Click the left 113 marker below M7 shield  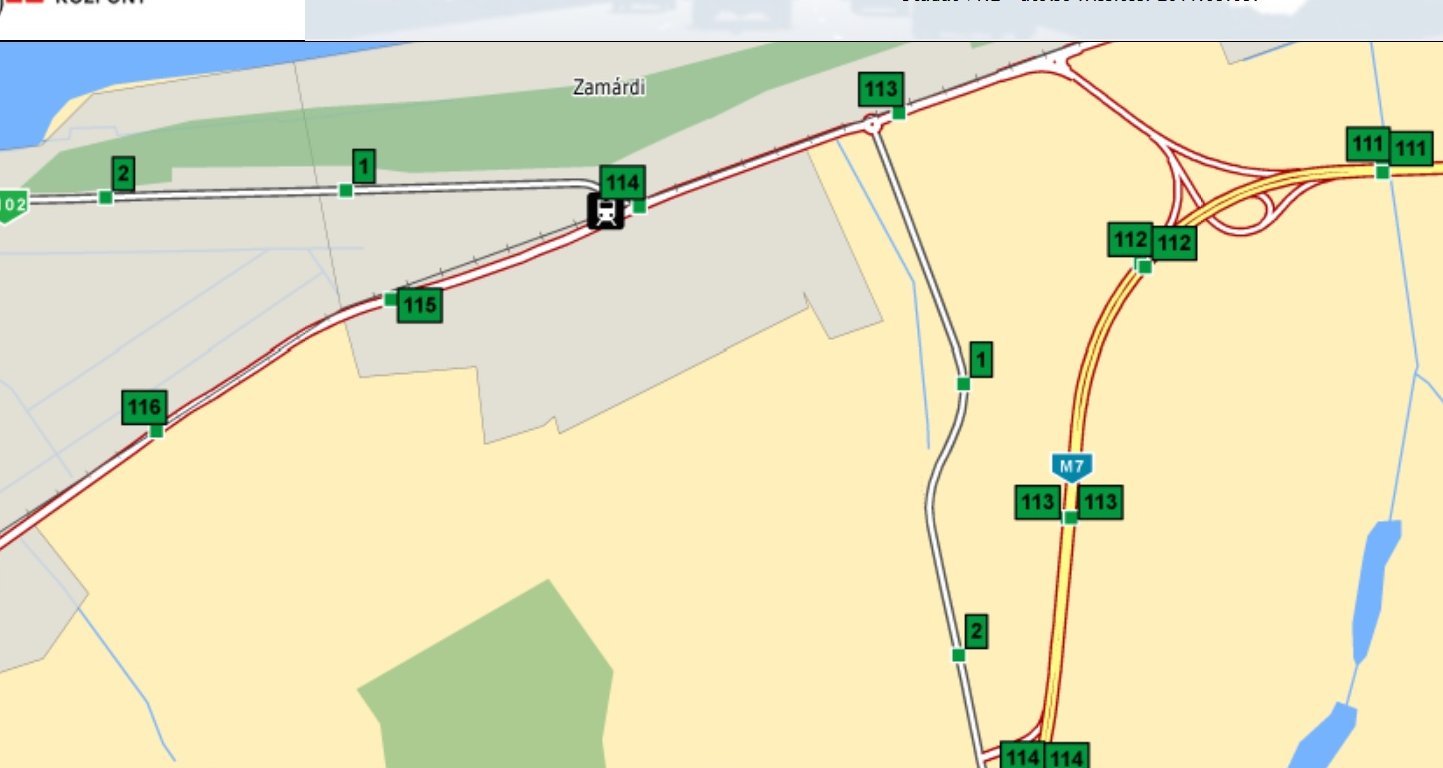(x=1037, y=502)
